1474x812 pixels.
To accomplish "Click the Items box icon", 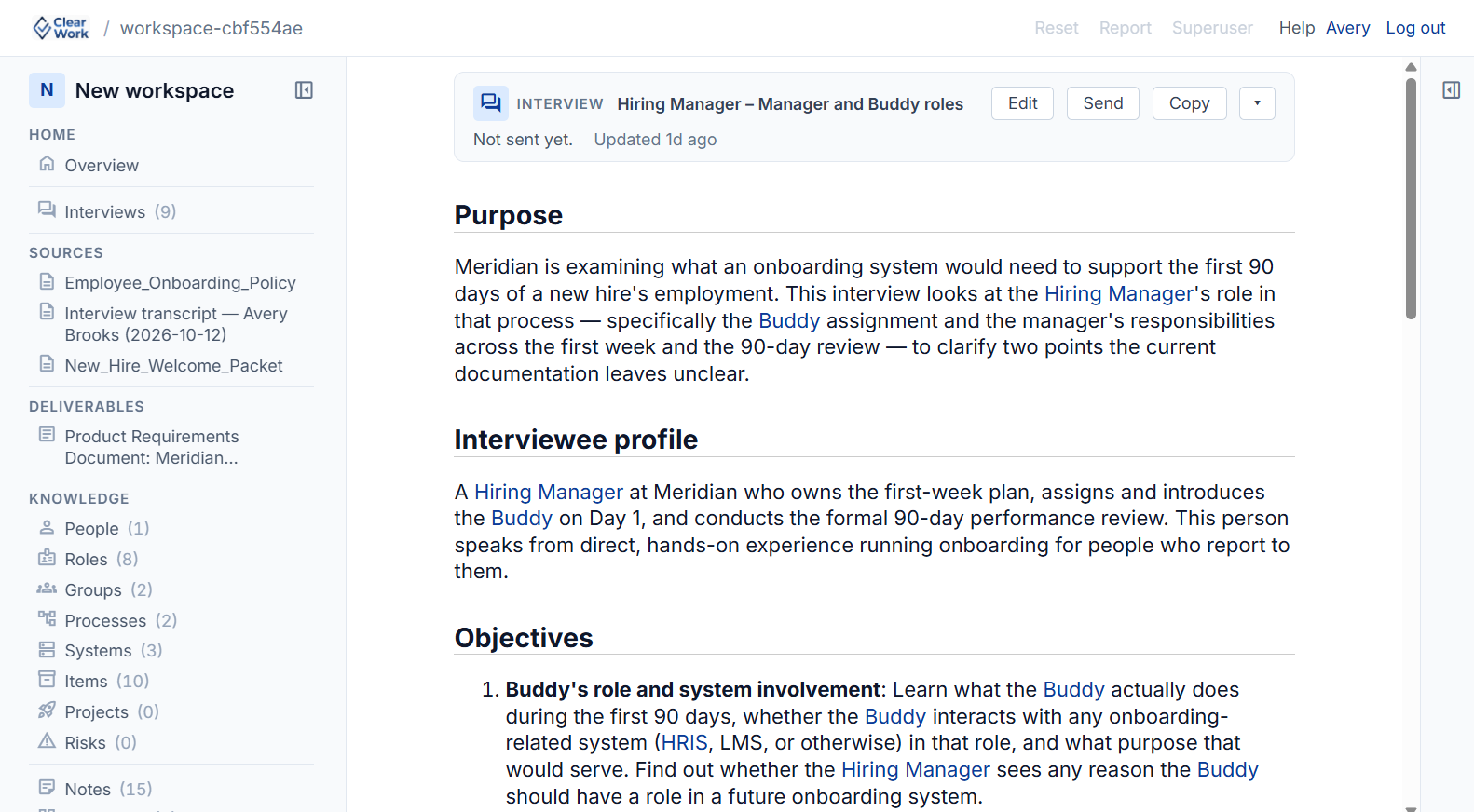I will [47, 680].
